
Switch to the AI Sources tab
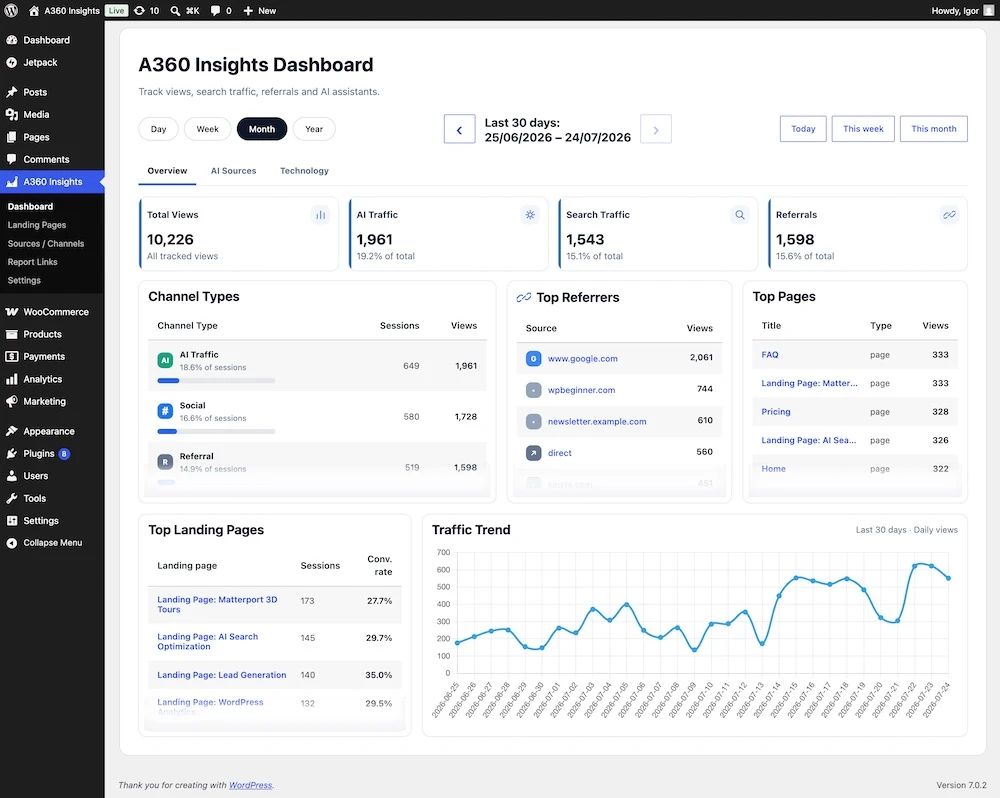[x=233, y=171]
